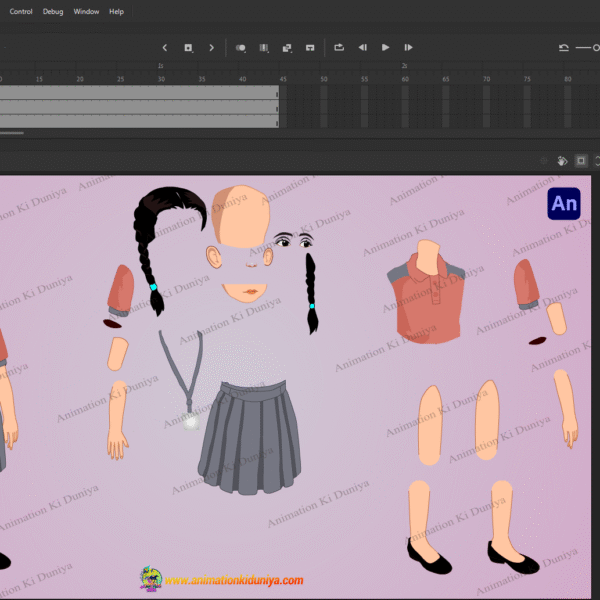
Task: Step forward one frame
Action: pos(408,47)
